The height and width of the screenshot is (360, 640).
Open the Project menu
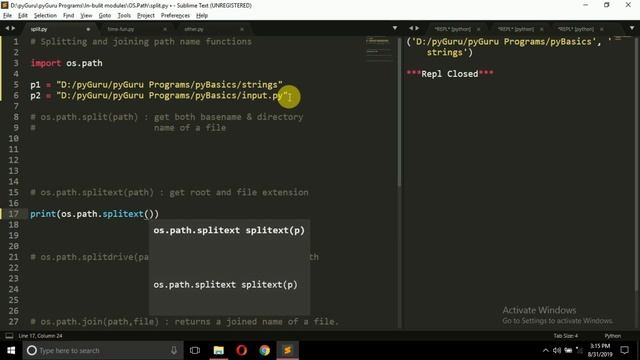tap(146, 16)
